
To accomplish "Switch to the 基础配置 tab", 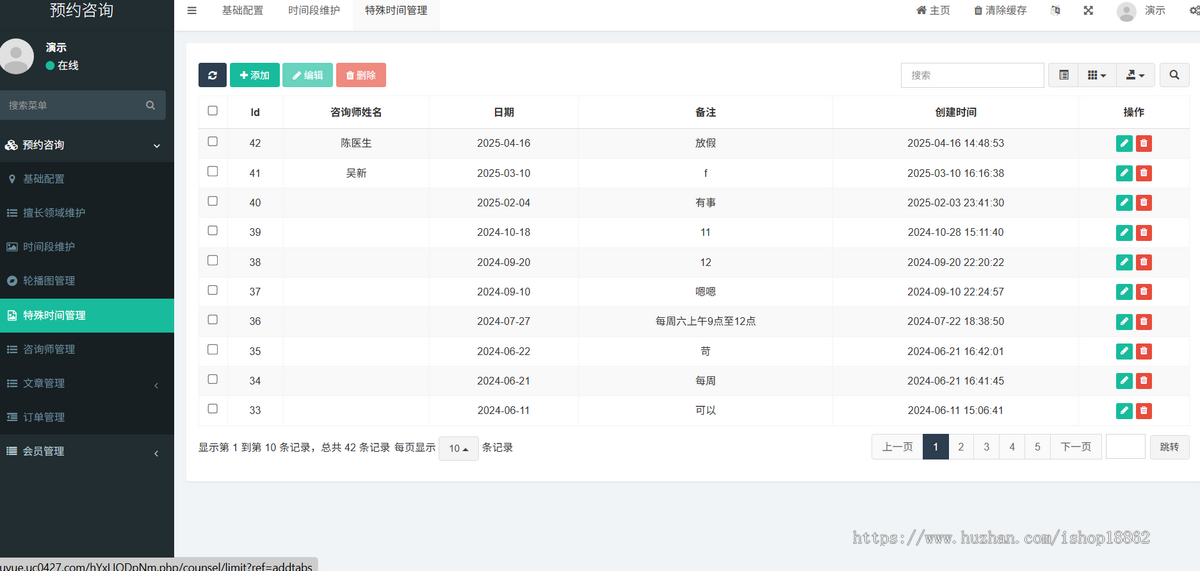I will [242, 11].
